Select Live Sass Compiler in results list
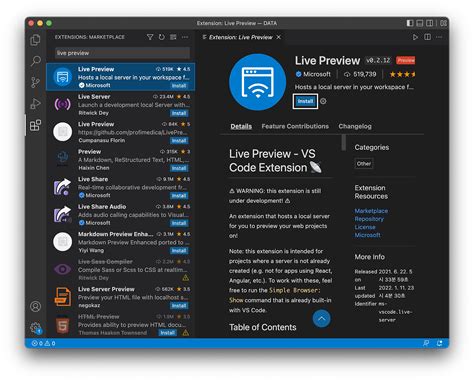This screenshot has height=381, width=474. point(120,269)
